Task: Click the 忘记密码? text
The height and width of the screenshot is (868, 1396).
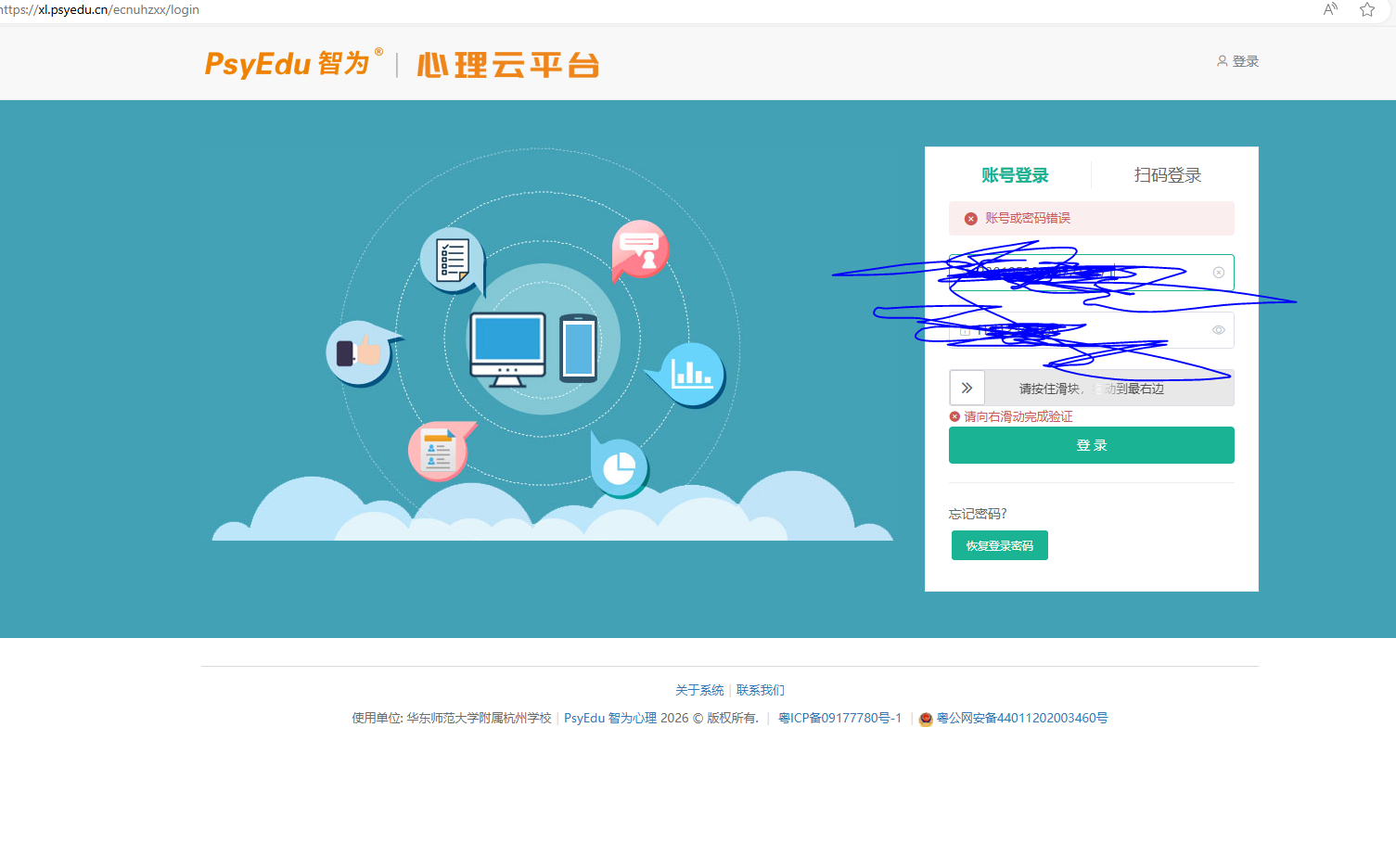Action: (x=978, y=514)
